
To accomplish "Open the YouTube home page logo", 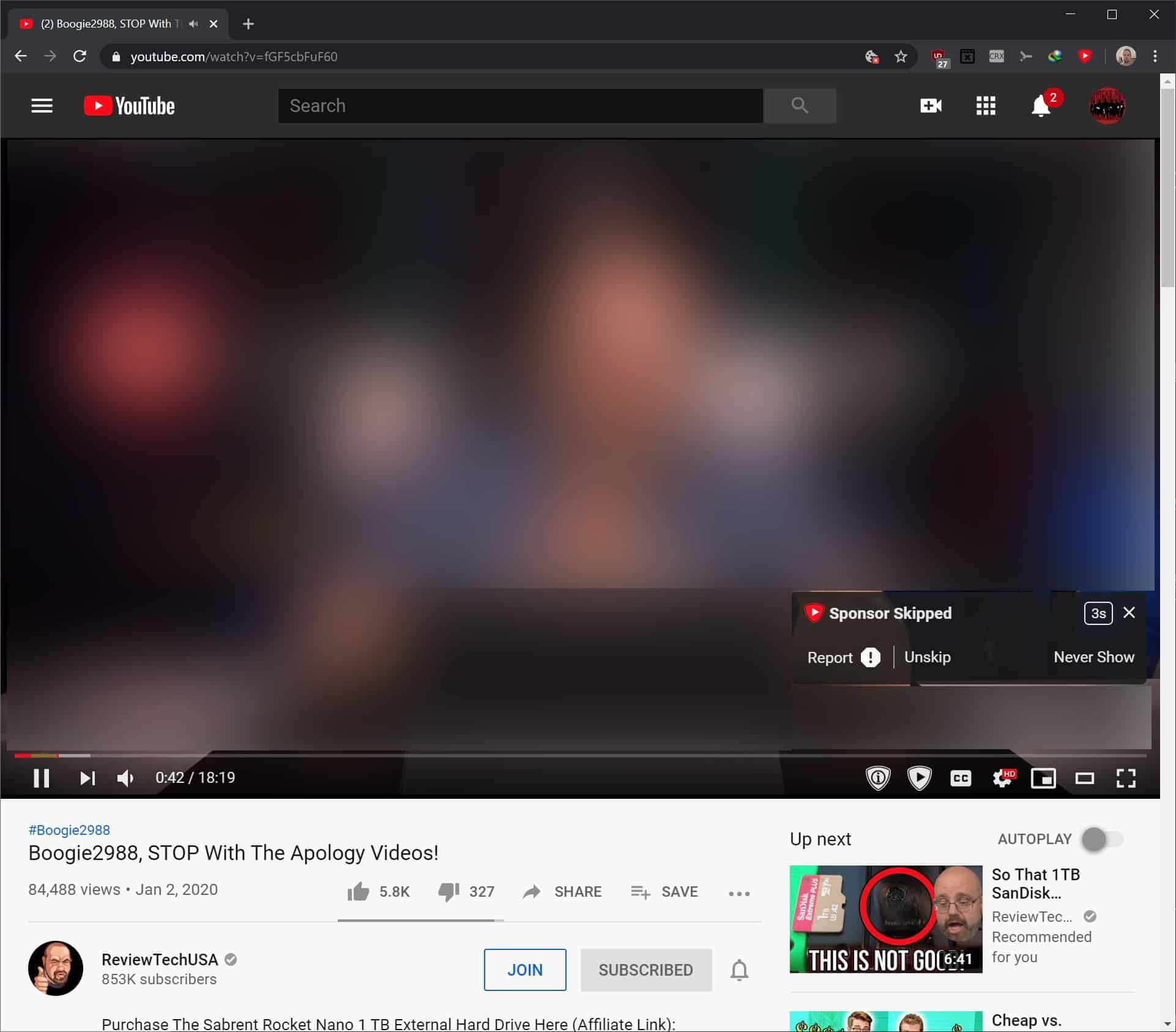I will (x=128, y=105).
